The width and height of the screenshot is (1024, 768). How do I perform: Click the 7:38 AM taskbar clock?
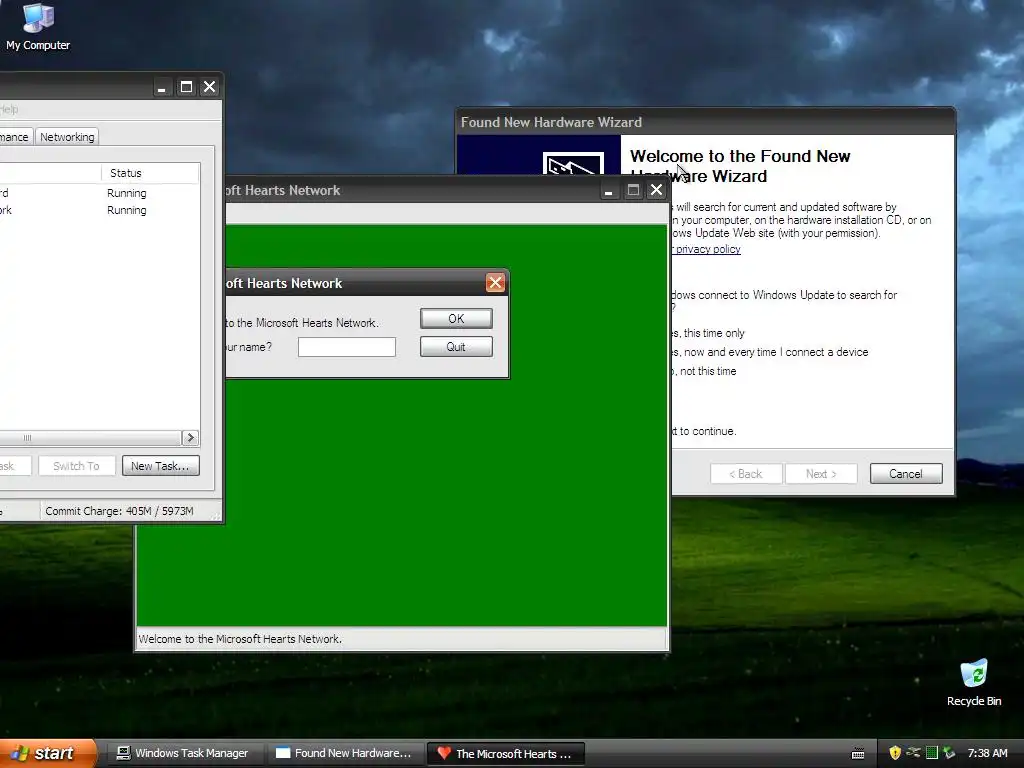(x=987, y=753)
